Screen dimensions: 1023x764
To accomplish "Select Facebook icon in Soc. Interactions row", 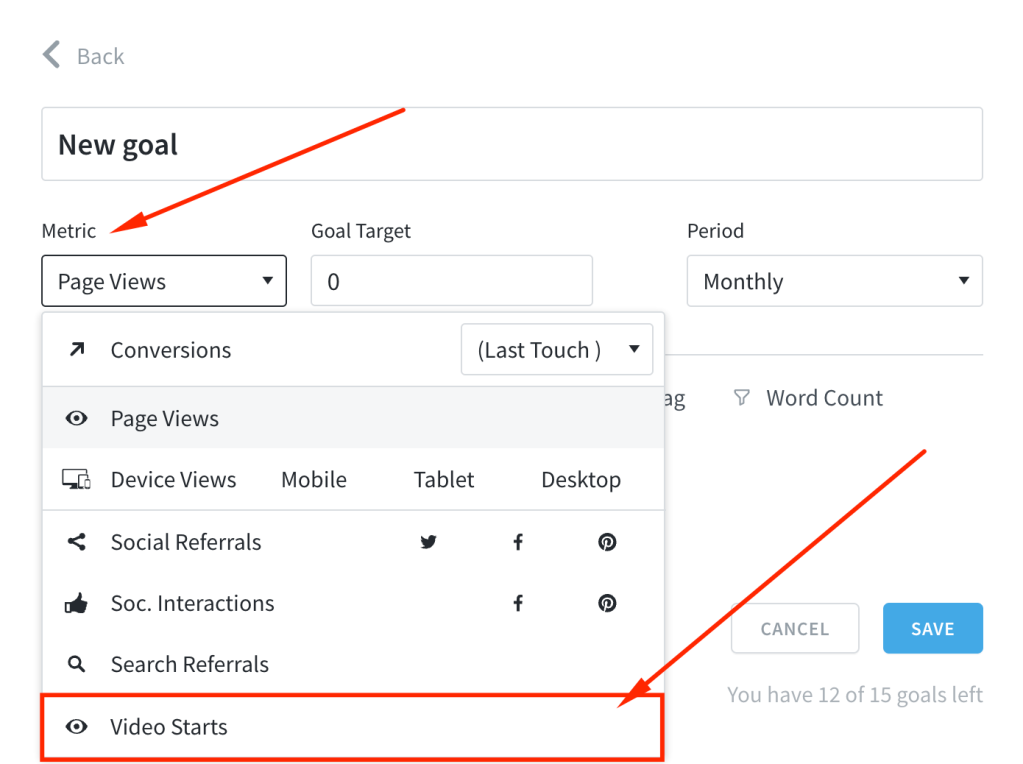I will coord(518,603).
